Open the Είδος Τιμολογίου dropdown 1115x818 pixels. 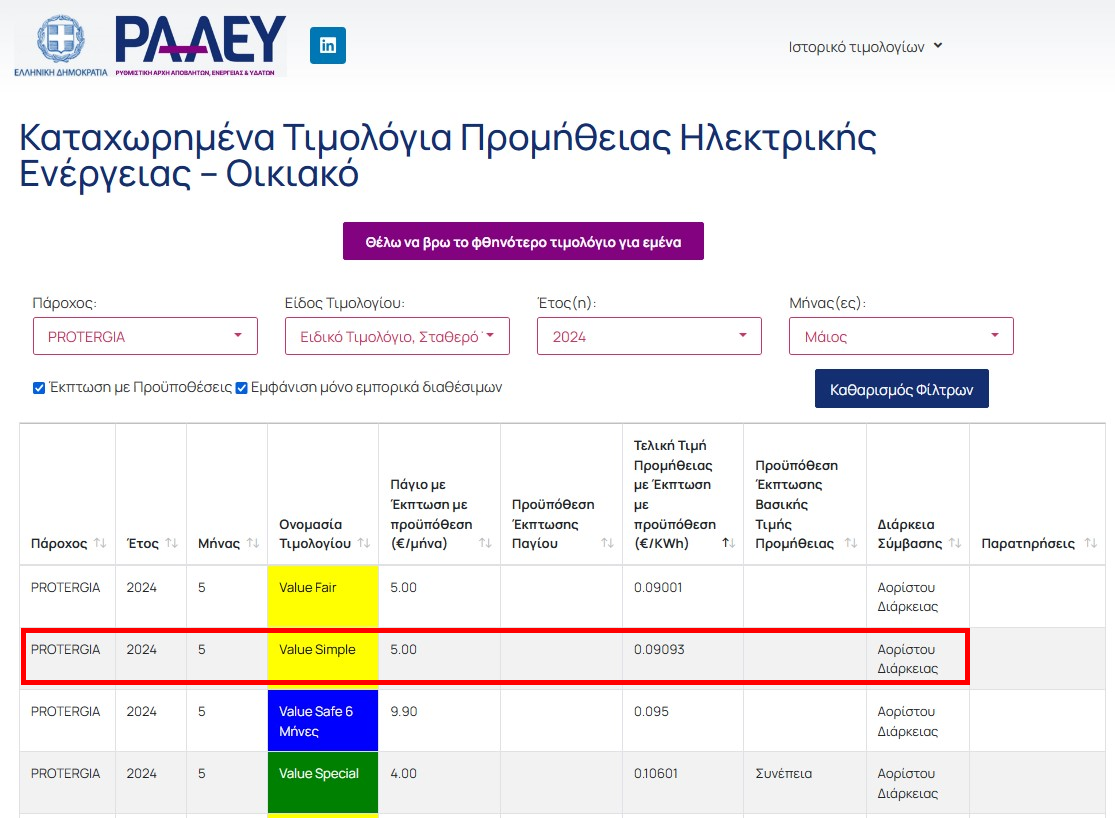tap(397, 336)
